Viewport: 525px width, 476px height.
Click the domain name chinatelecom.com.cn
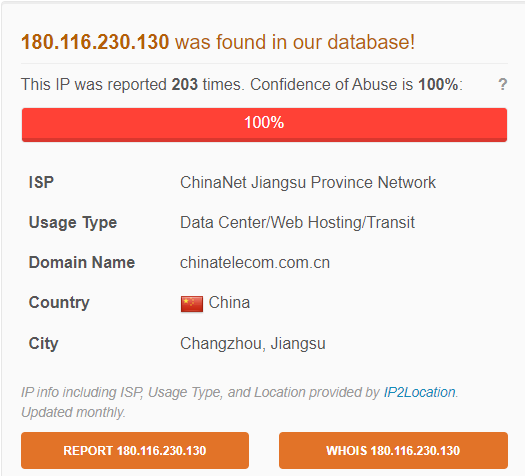pyautogui.click(x=255, y=262)
